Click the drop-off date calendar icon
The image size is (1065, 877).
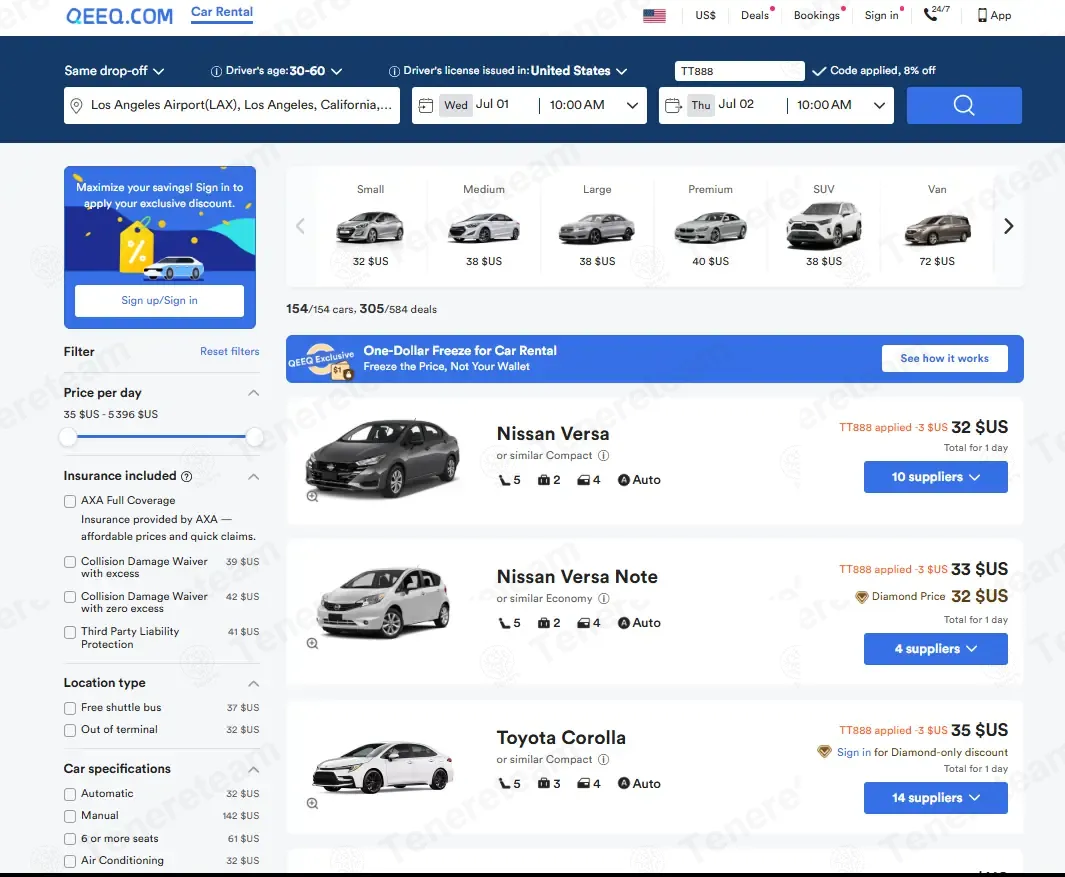click(673, 106)
